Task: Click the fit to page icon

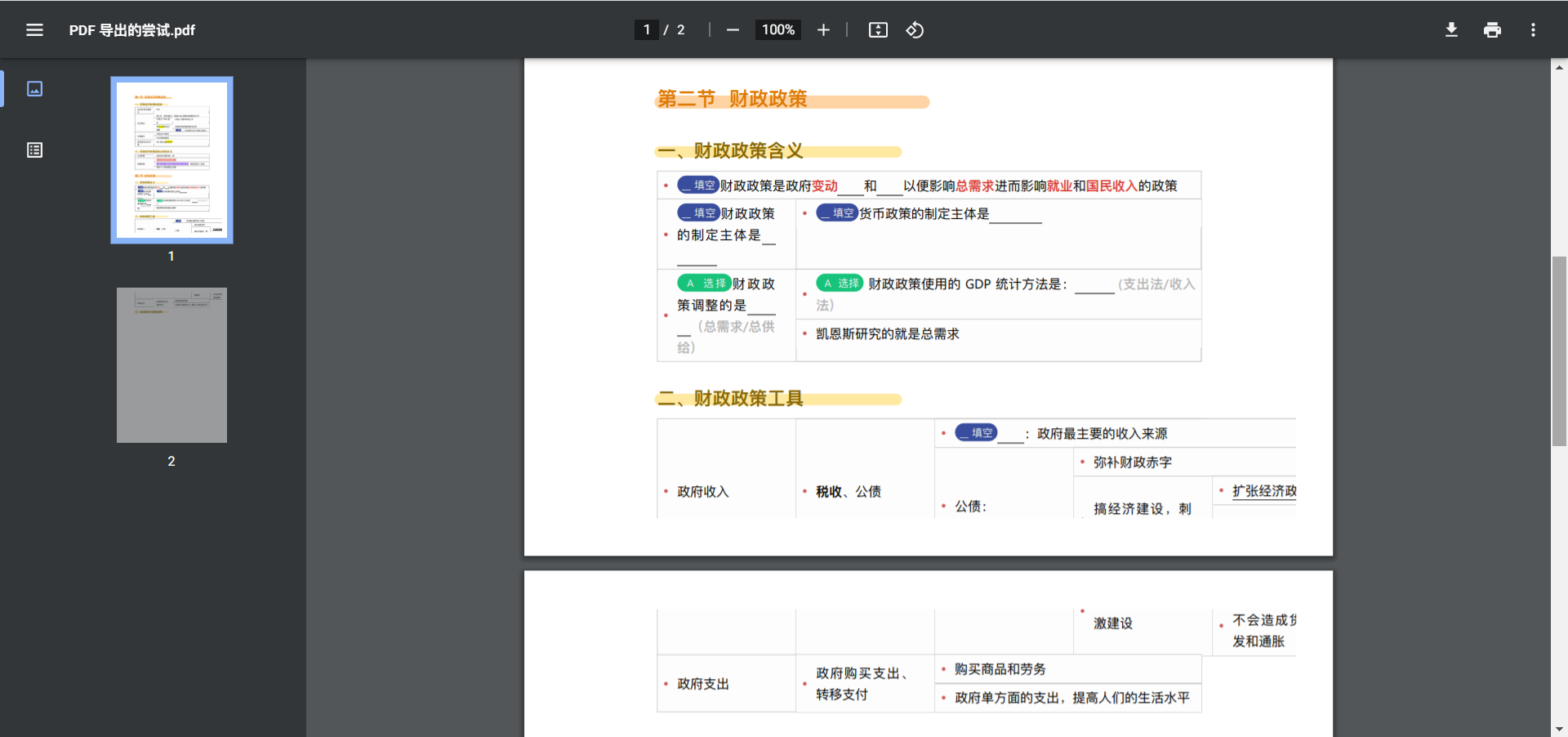Action: tap(878, 30)
